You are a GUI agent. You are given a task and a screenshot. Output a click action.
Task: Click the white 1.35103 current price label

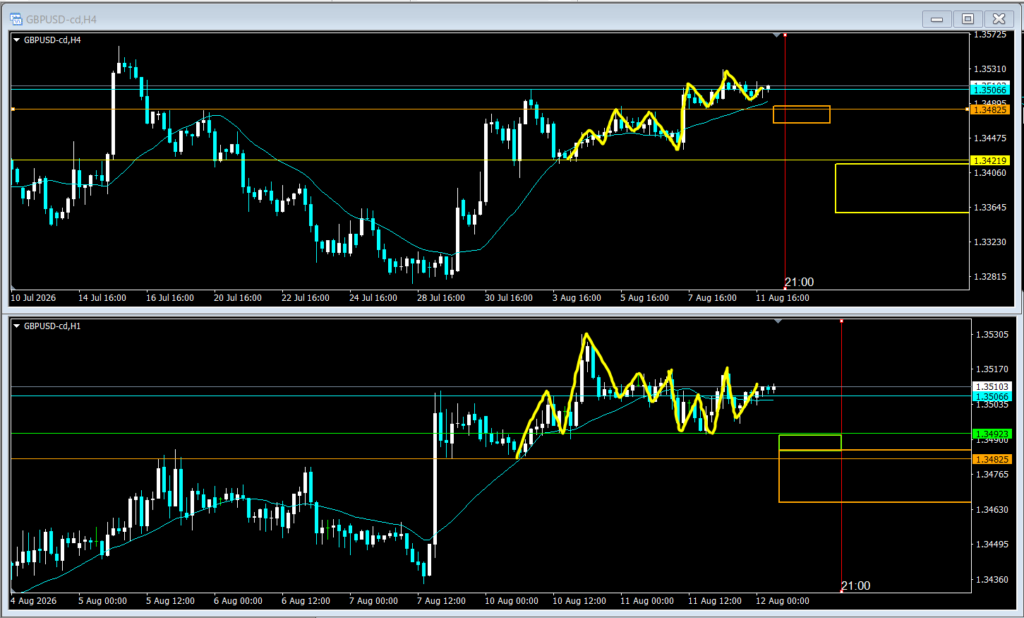(992, 387)
